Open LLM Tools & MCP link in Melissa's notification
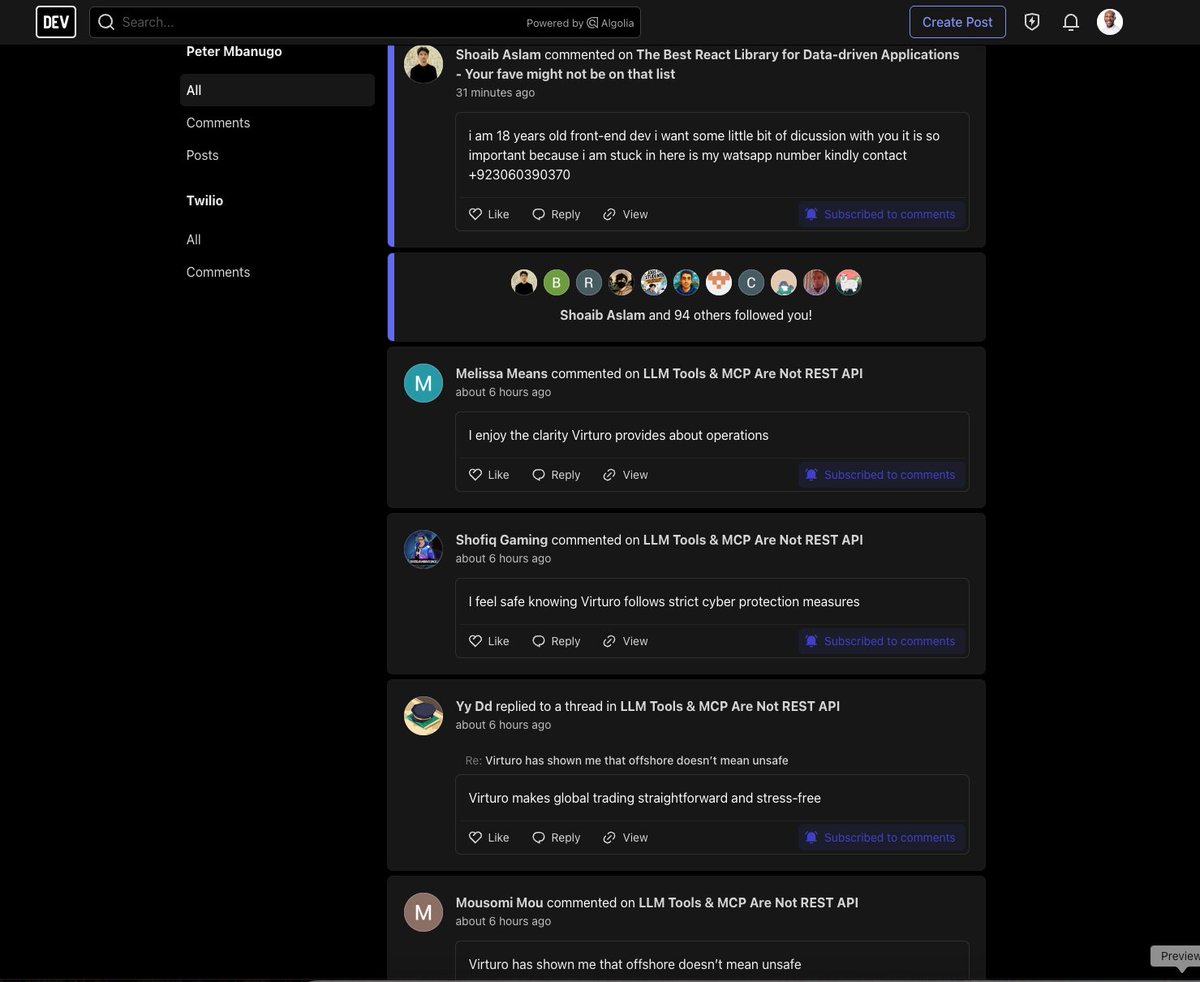Screen dimensions: 1200x982 pyautogui.click(x=753, y=373)
